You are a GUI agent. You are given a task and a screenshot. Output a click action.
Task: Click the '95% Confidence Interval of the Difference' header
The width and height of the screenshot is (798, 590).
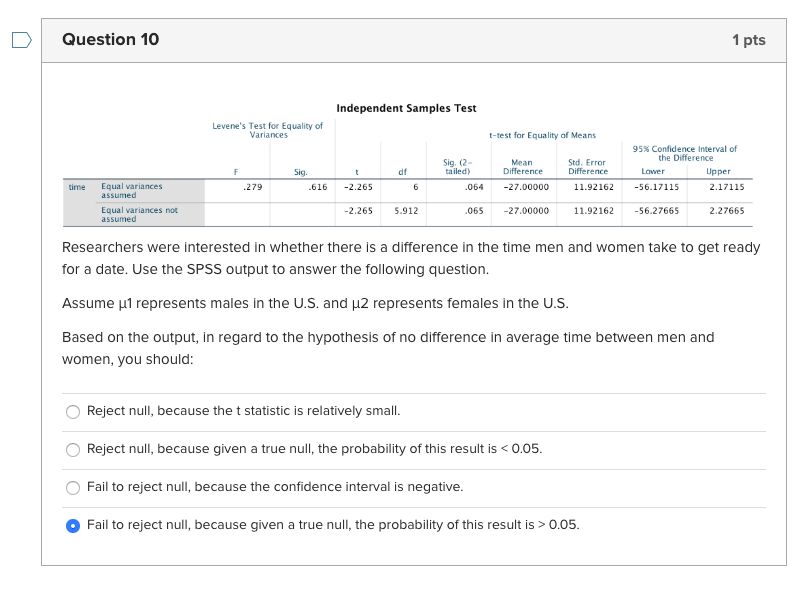pos(685,153)
